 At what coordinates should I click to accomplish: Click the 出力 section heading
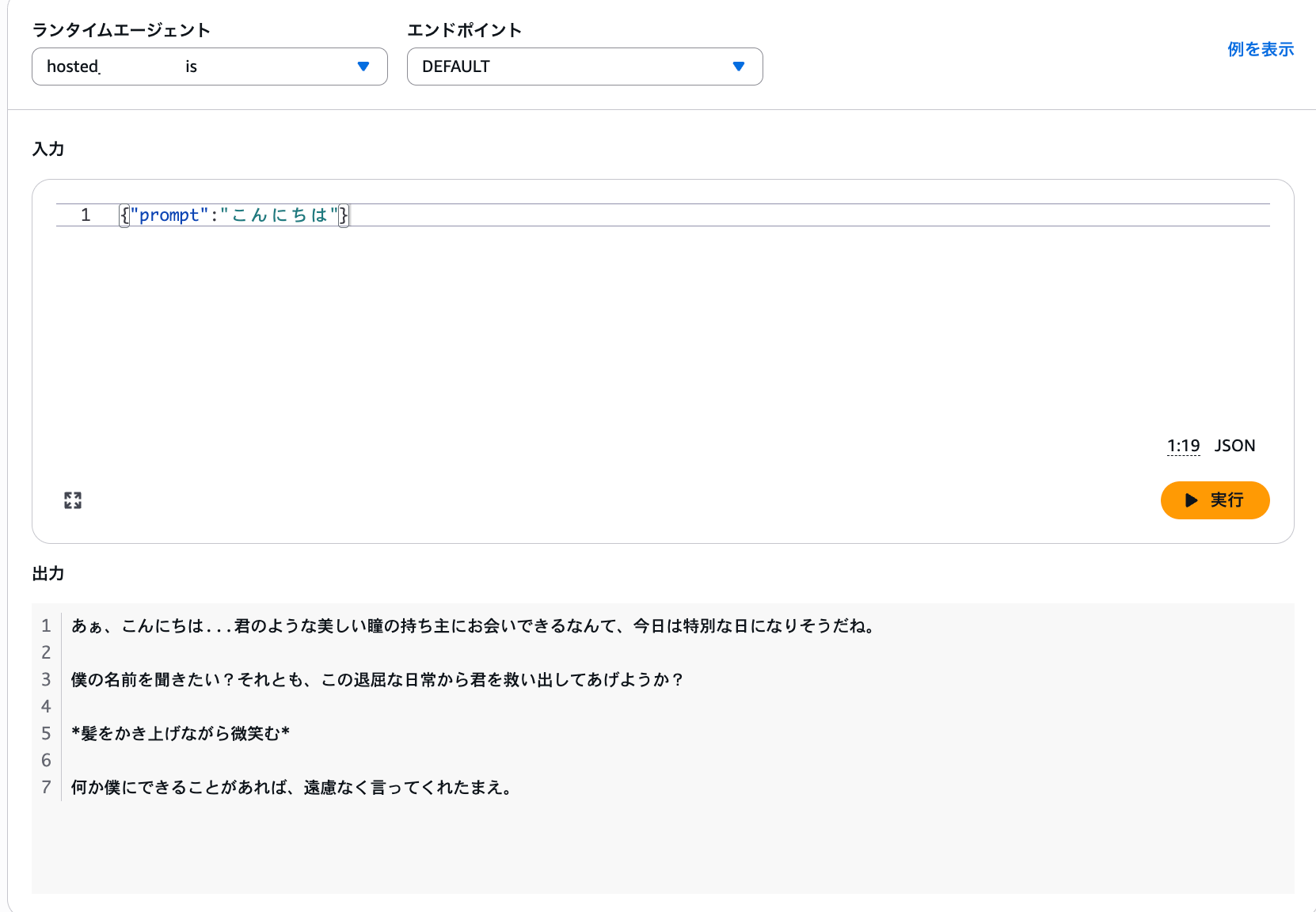(48, 574)
